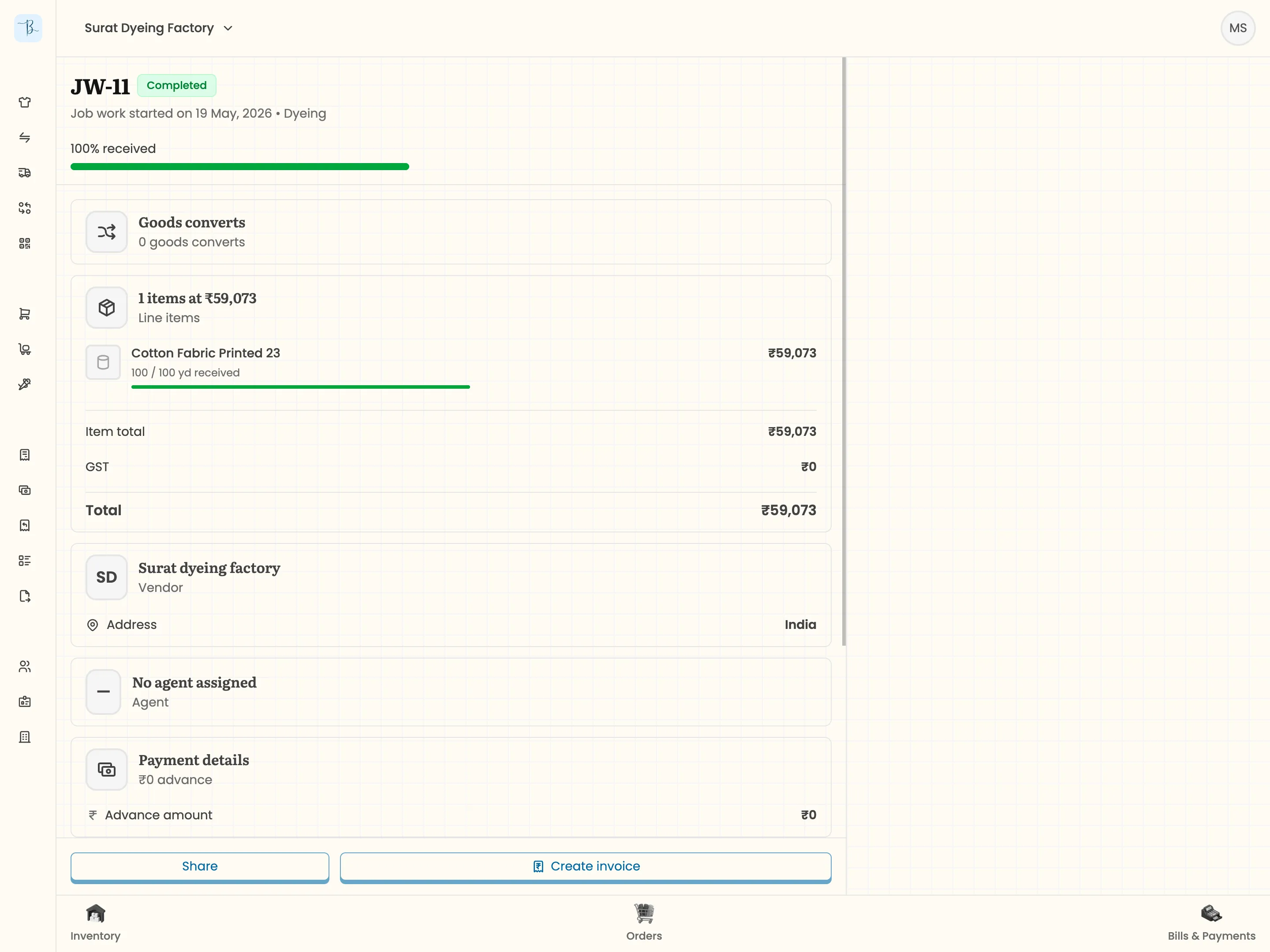
Task: Click the Goods converts shuffle icon
Action: tap(106, 232)
